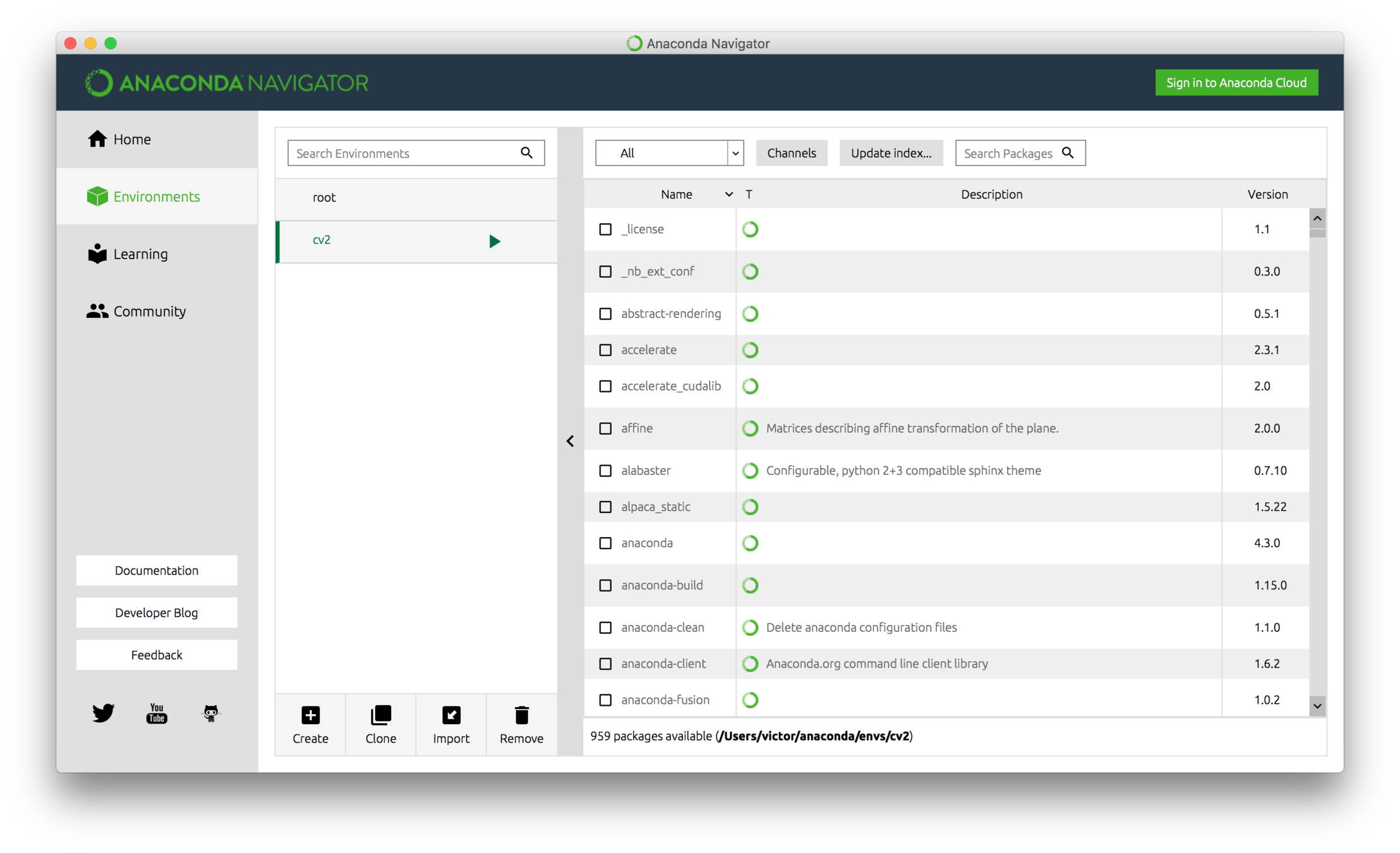Open the Twitter bird icon link
The image size is (1400, 853).
pos(103,713)
